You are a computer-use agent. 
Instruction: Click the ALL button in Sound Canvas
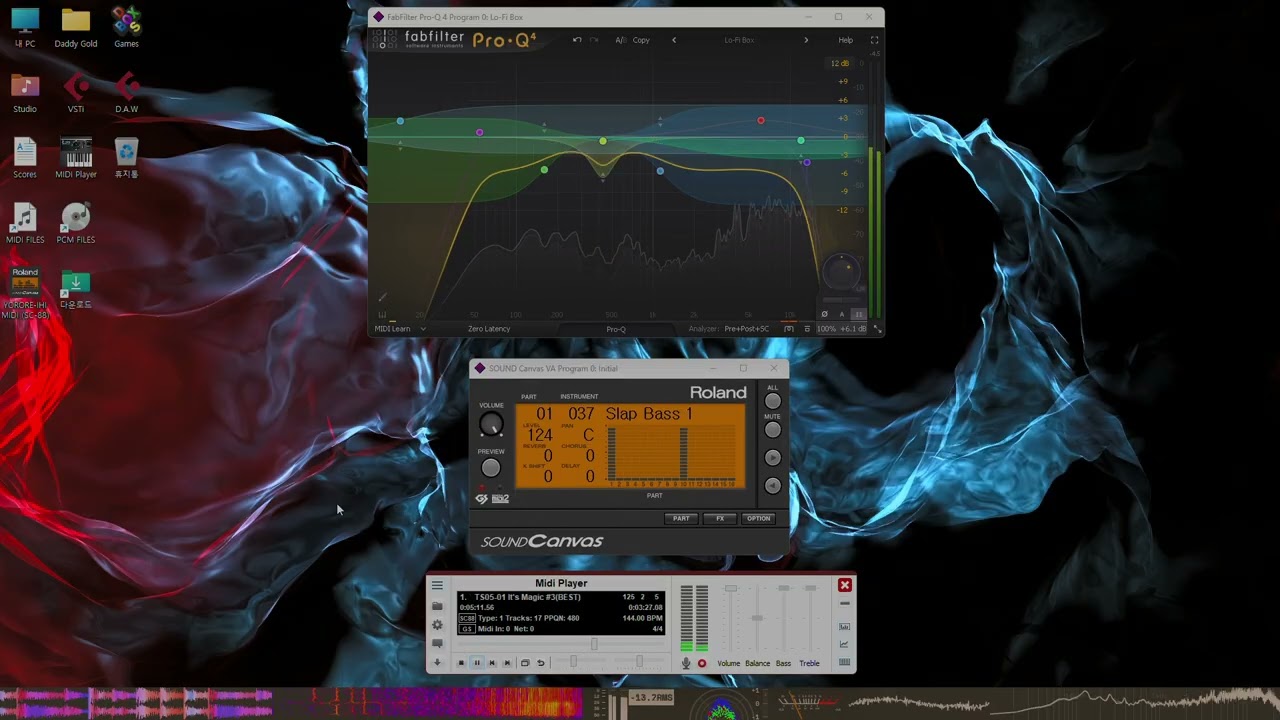click(x=772, y=401)
